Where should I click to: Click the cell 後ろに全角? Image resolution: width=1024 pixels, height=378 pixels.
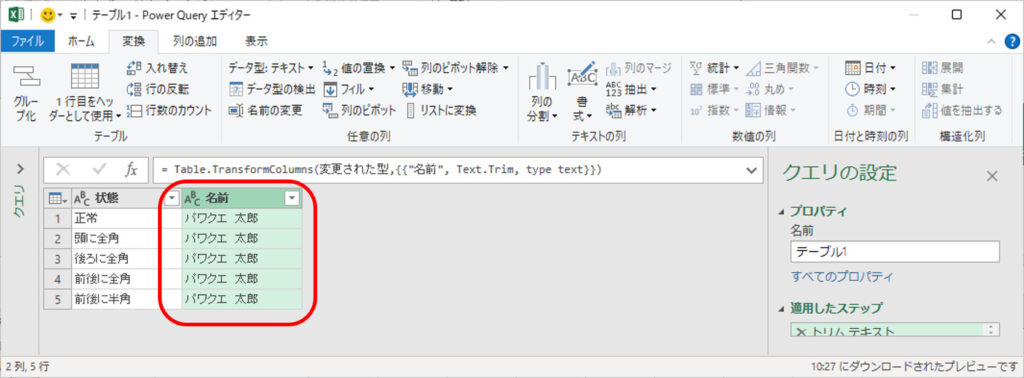pyautogui.click(x=127, y=258)
